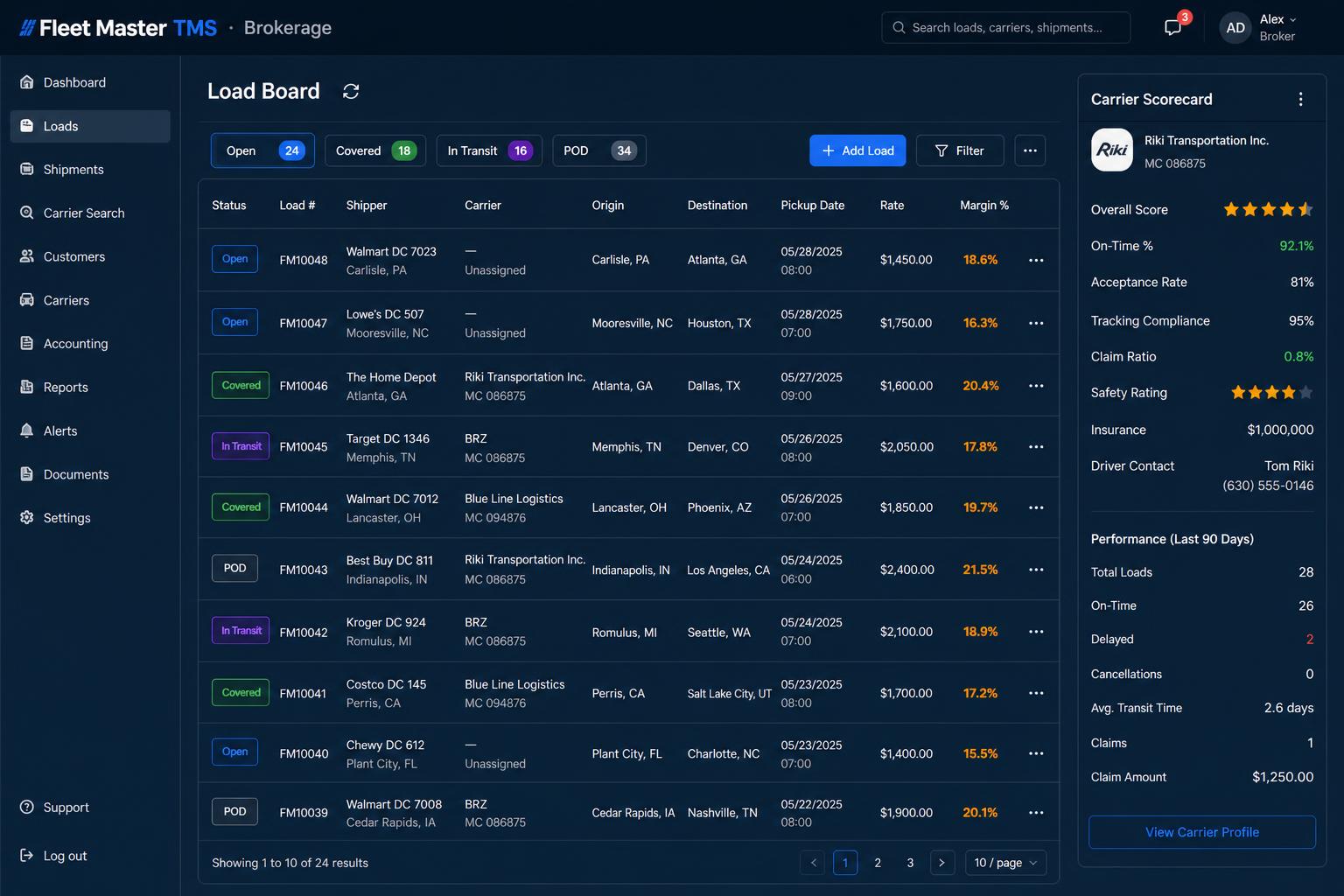Go to results page 2

tap(878, 863)
